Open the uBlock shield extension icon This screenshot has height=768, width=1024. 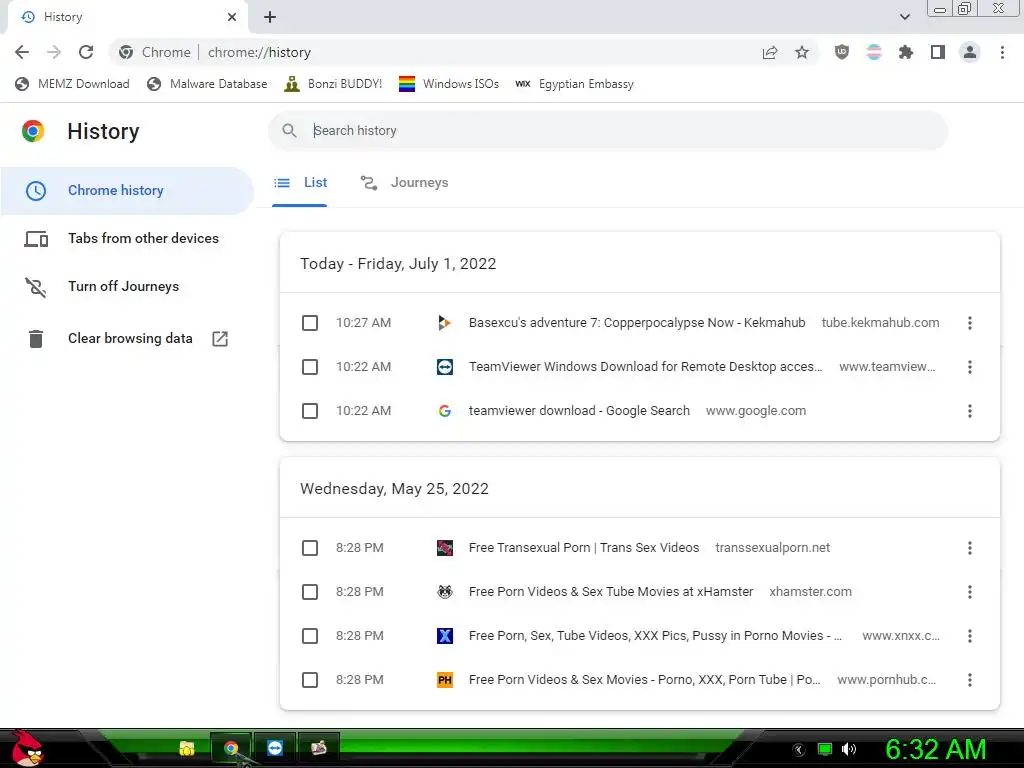tap(842, 52)
